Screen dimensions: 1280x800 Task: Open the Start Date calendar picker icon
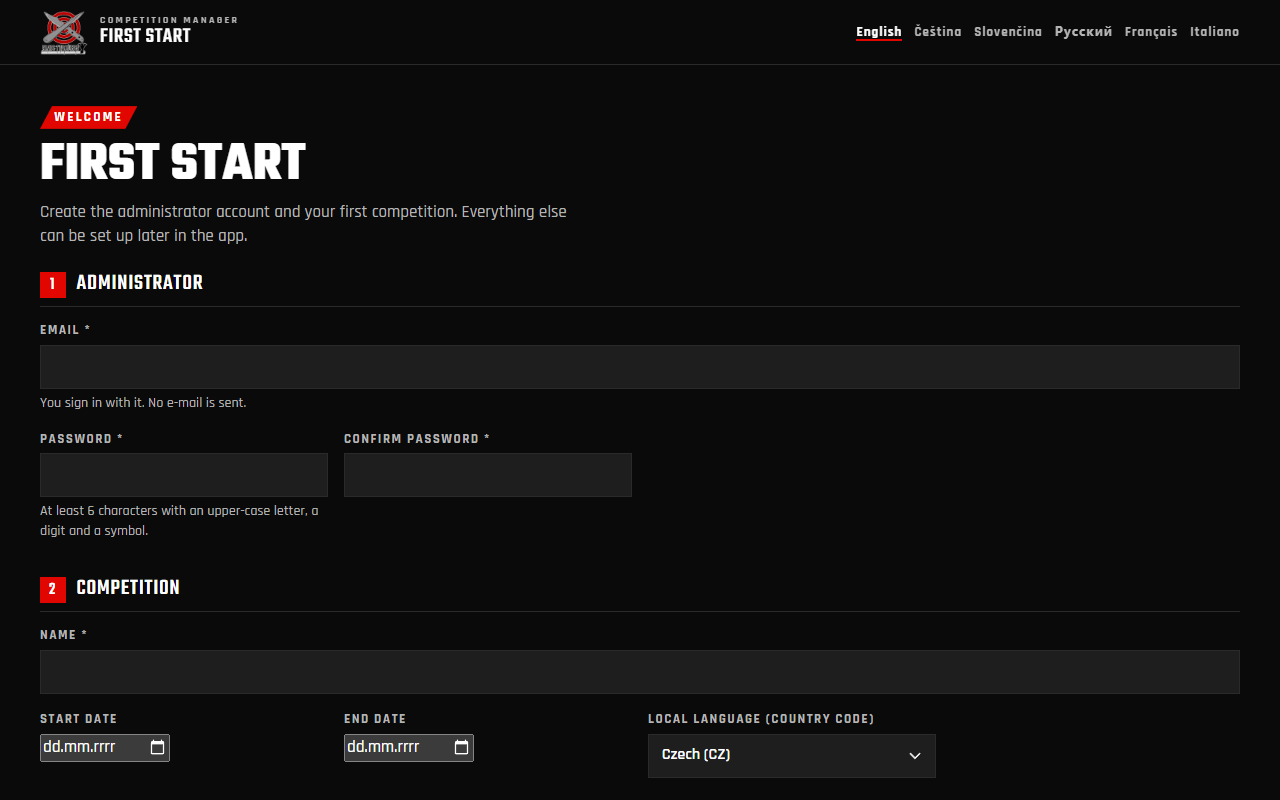[x=157, y=747]
